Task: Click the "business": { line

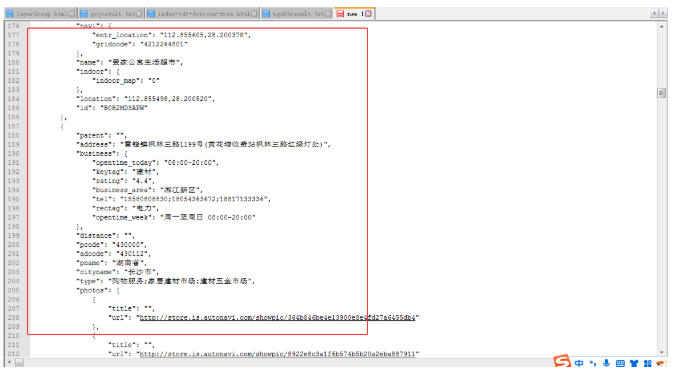Action: (102, 154)
